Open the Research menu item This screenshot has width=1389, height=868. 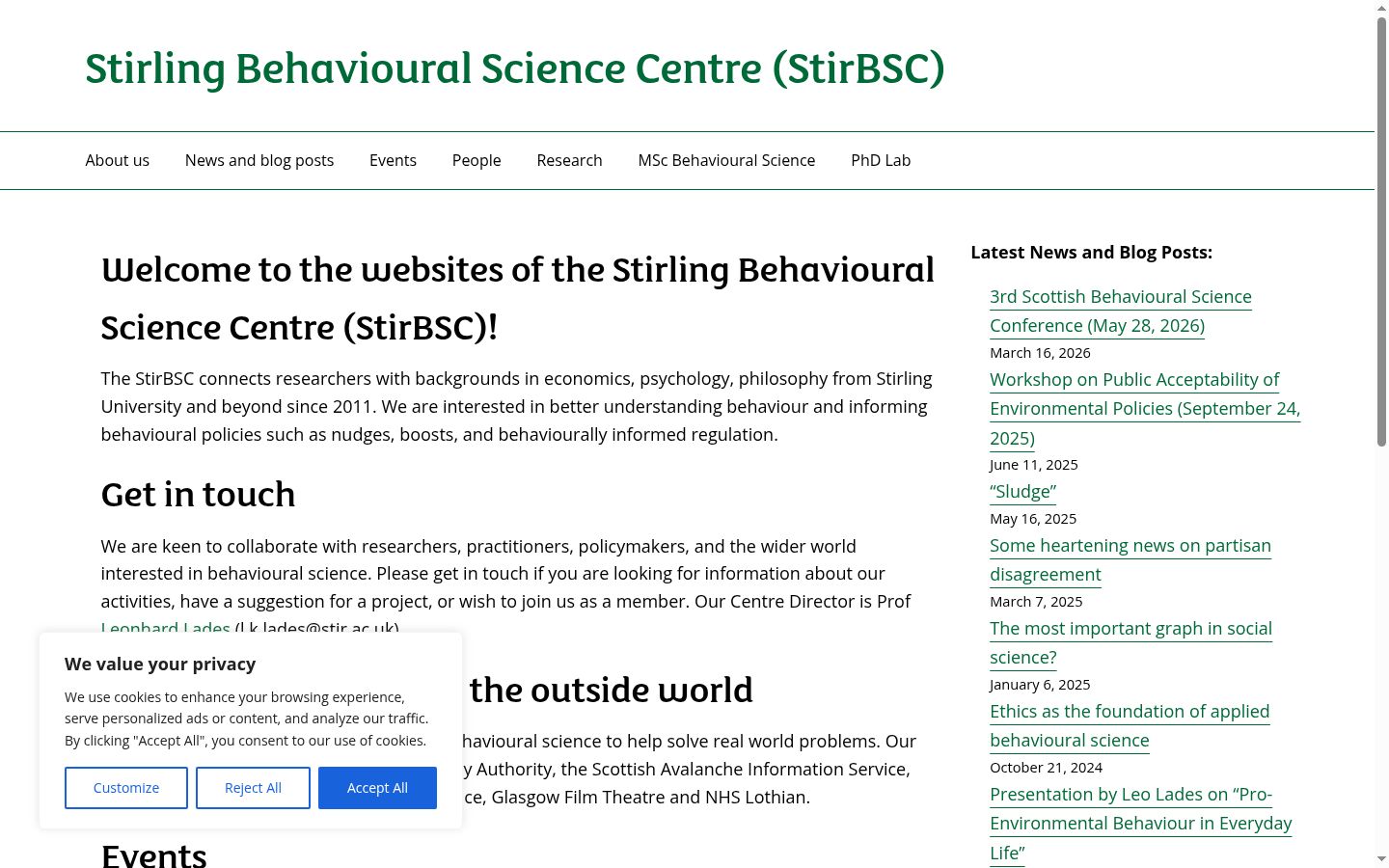click(569, 160)
